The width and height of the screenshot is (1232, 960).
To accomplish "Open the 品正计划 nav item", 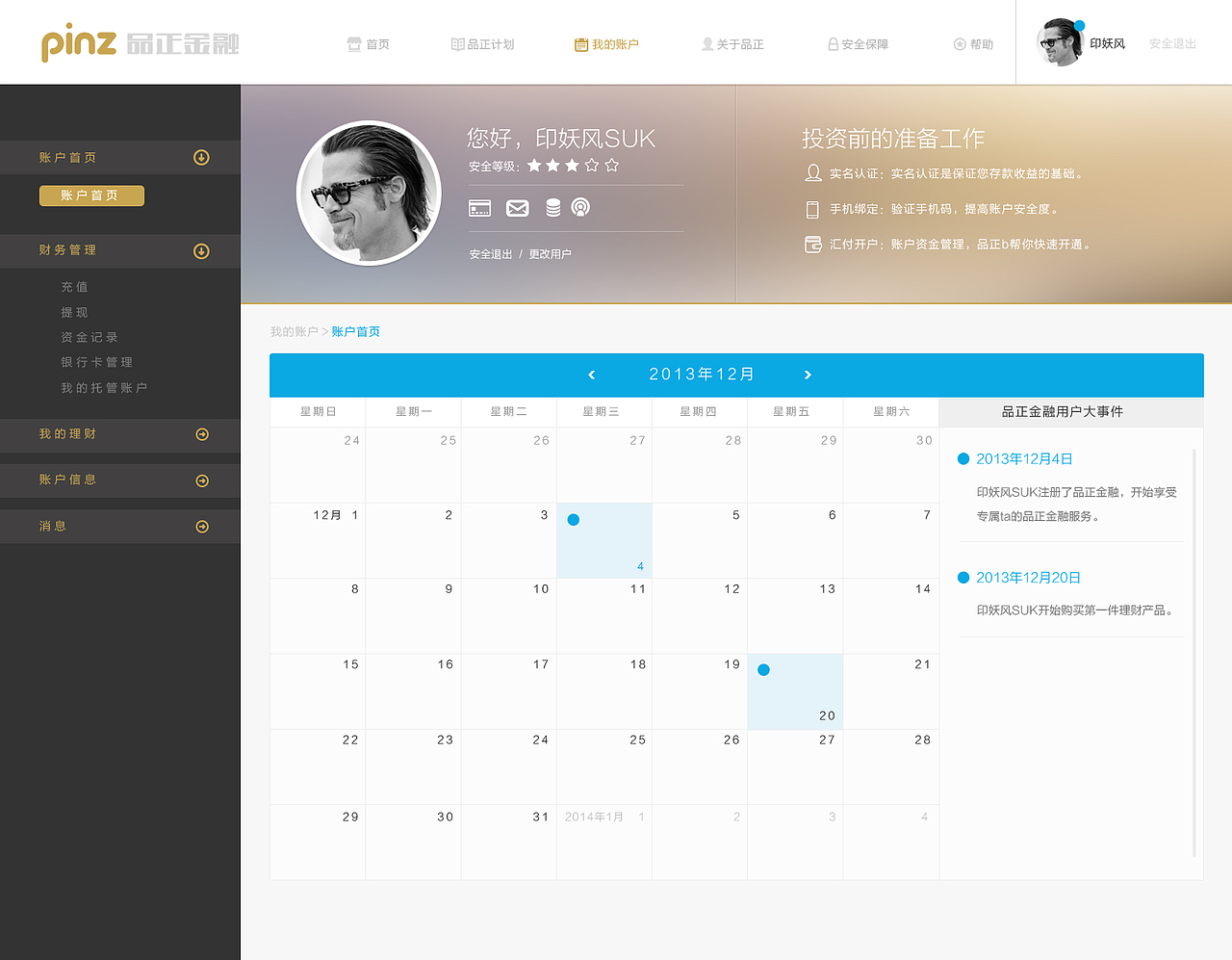I will click(482, 44).
